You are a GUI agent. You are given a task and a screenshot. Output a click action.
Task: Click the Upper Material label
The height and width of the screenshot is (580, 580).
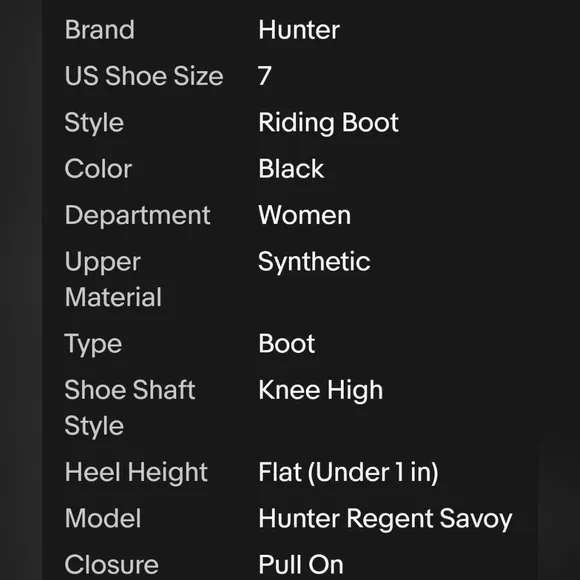[x=113, y=279]
